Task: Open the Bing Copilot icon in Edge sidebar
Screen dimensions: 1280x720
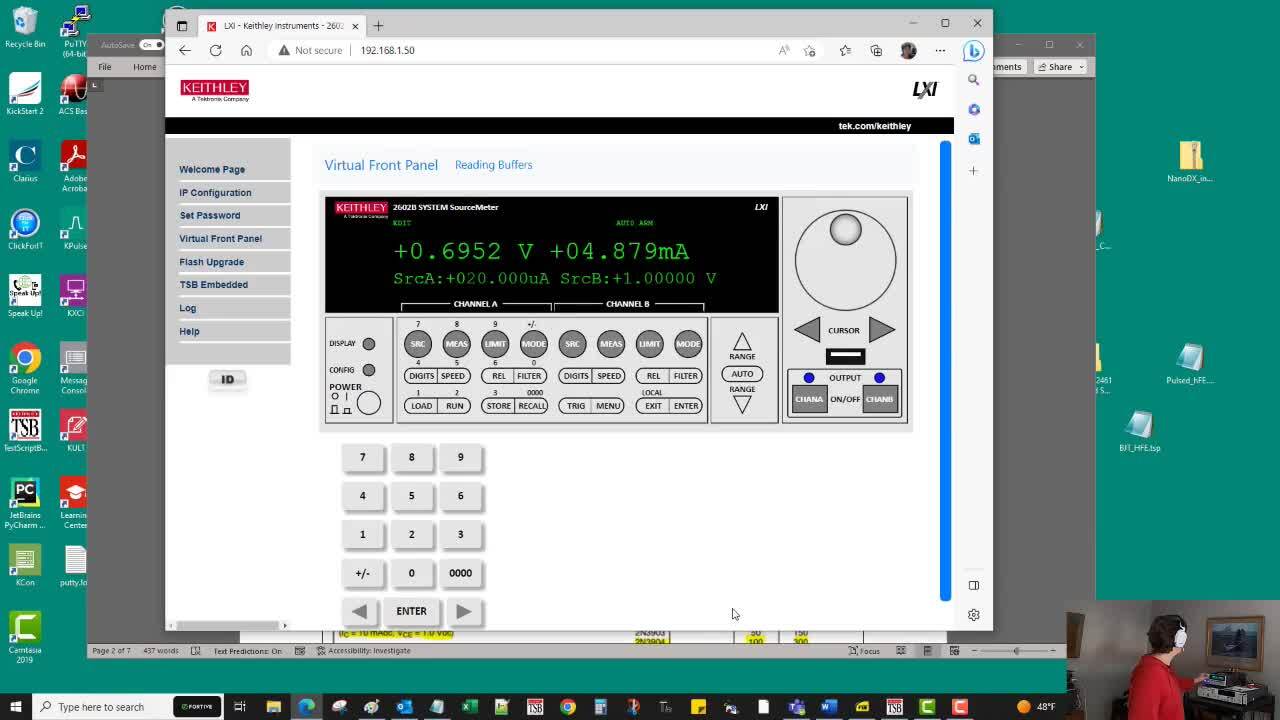Action: click(973, 50)
